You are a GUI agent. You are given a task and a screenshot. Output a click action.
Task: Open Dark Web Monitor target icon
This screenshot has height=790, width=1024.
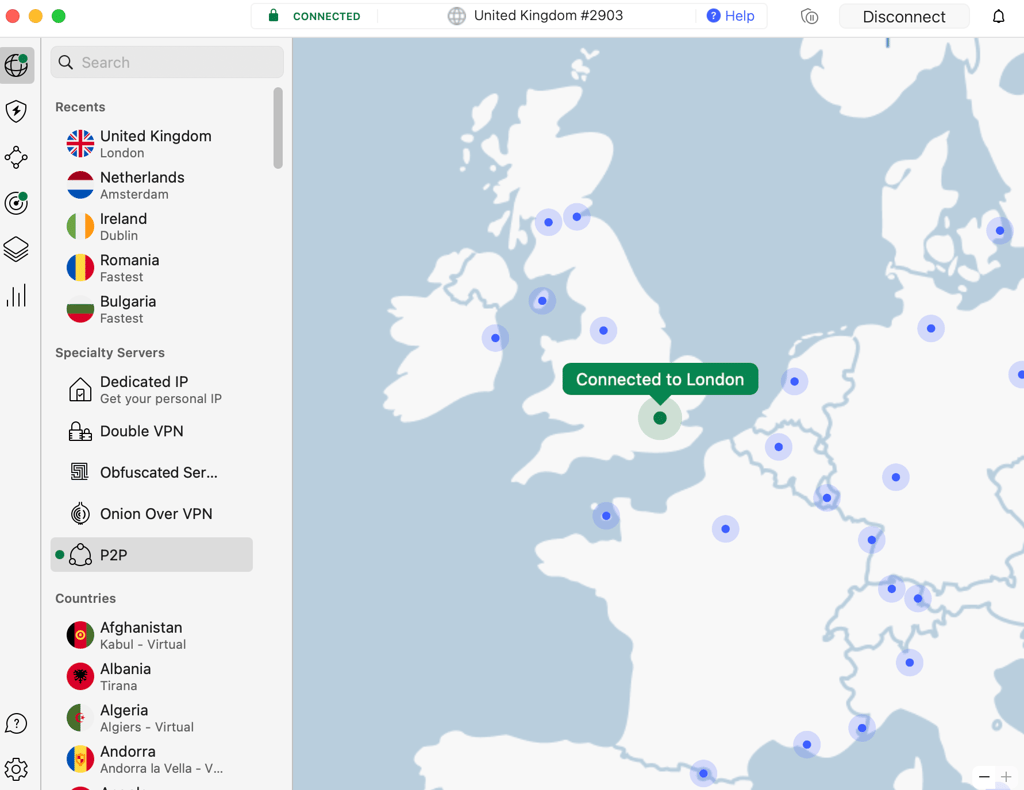(16, 203)
